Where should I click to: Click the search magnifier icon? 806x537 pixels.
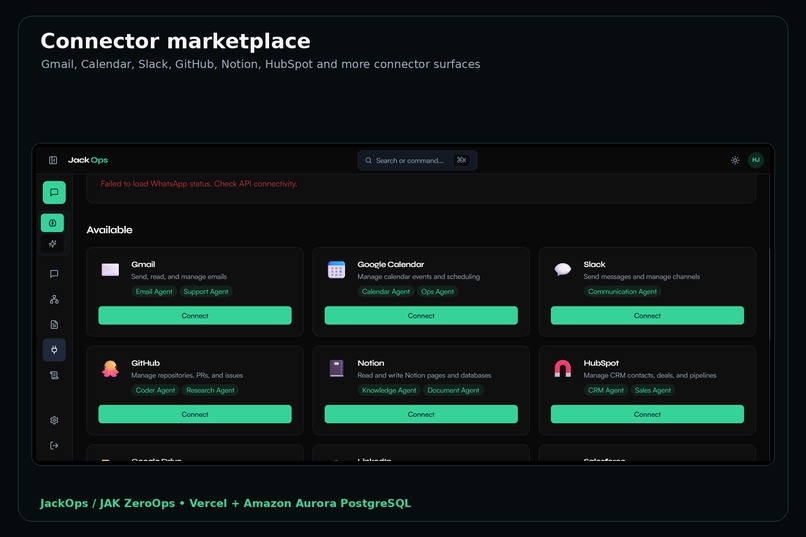(368, 160)
